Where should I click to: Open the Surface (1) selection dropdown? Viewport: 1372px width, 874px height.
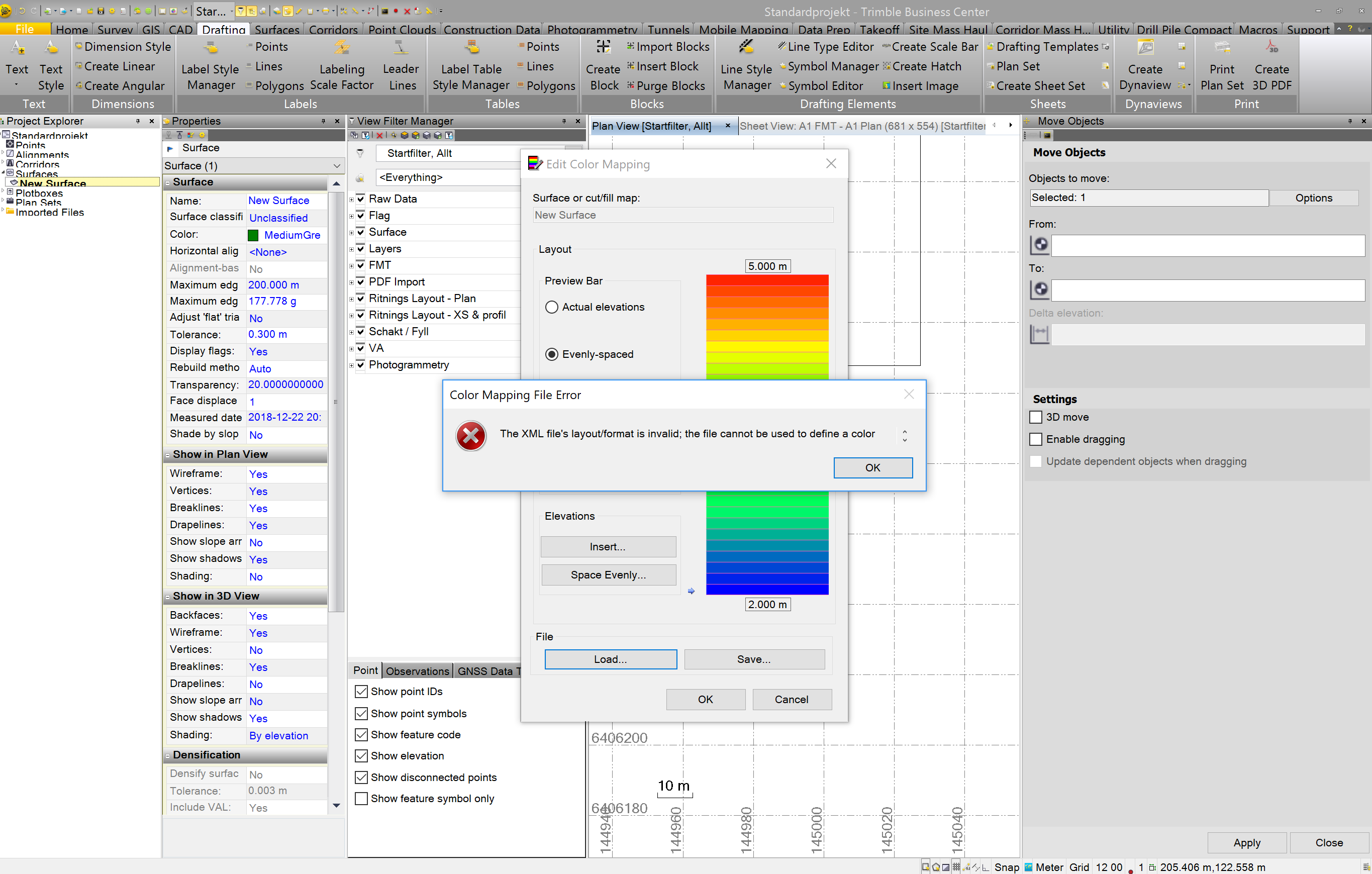337,166
